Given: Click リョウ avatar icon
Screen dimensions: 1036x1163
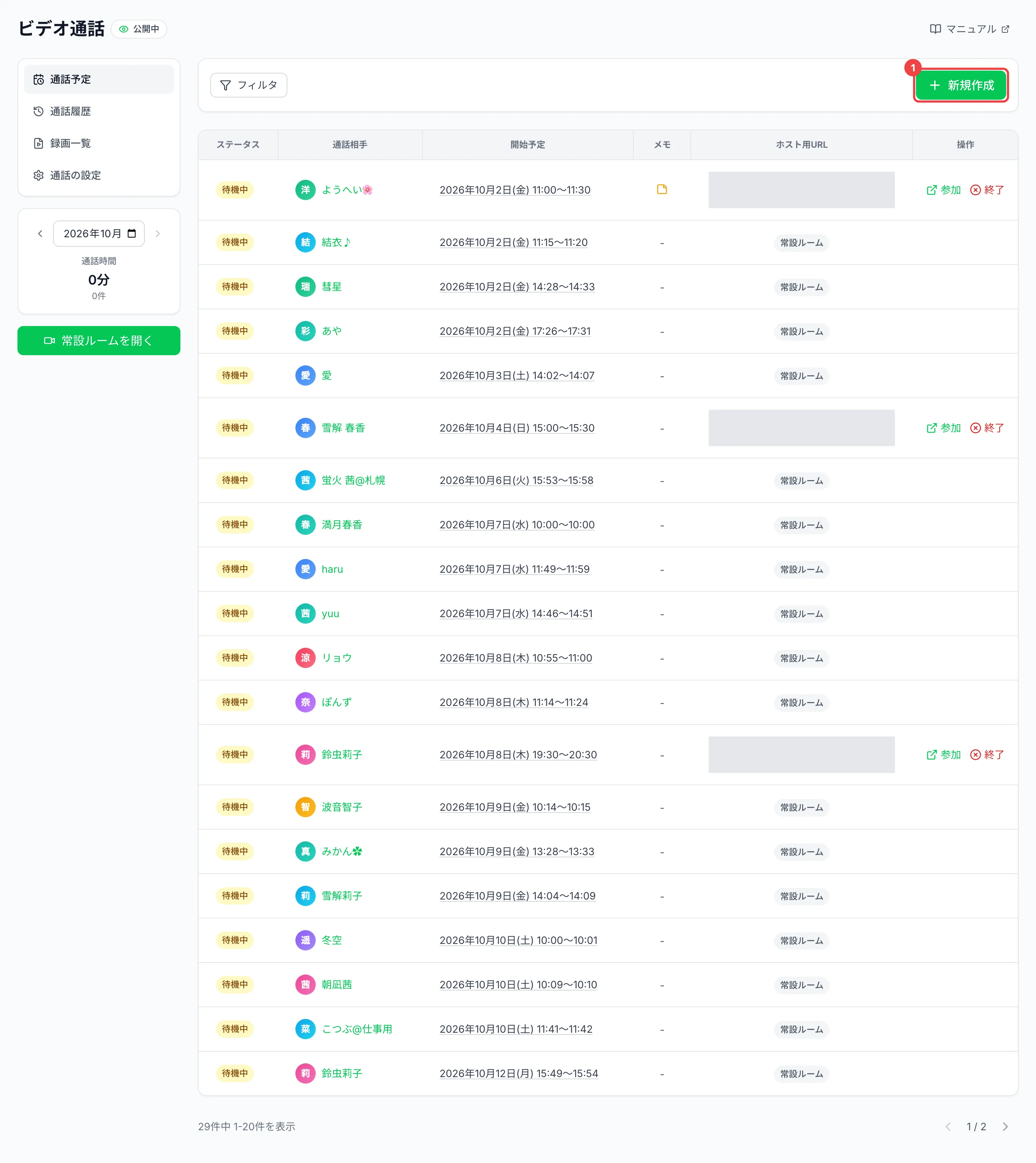Looking at the screenshot, I should [306, 658].
